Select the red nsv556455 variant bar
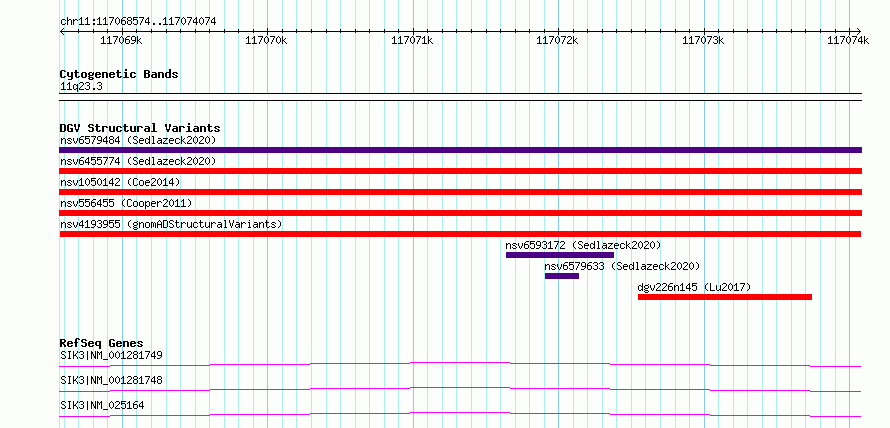Viewport: 890px width, 428px height. click(x=460, y=213)
